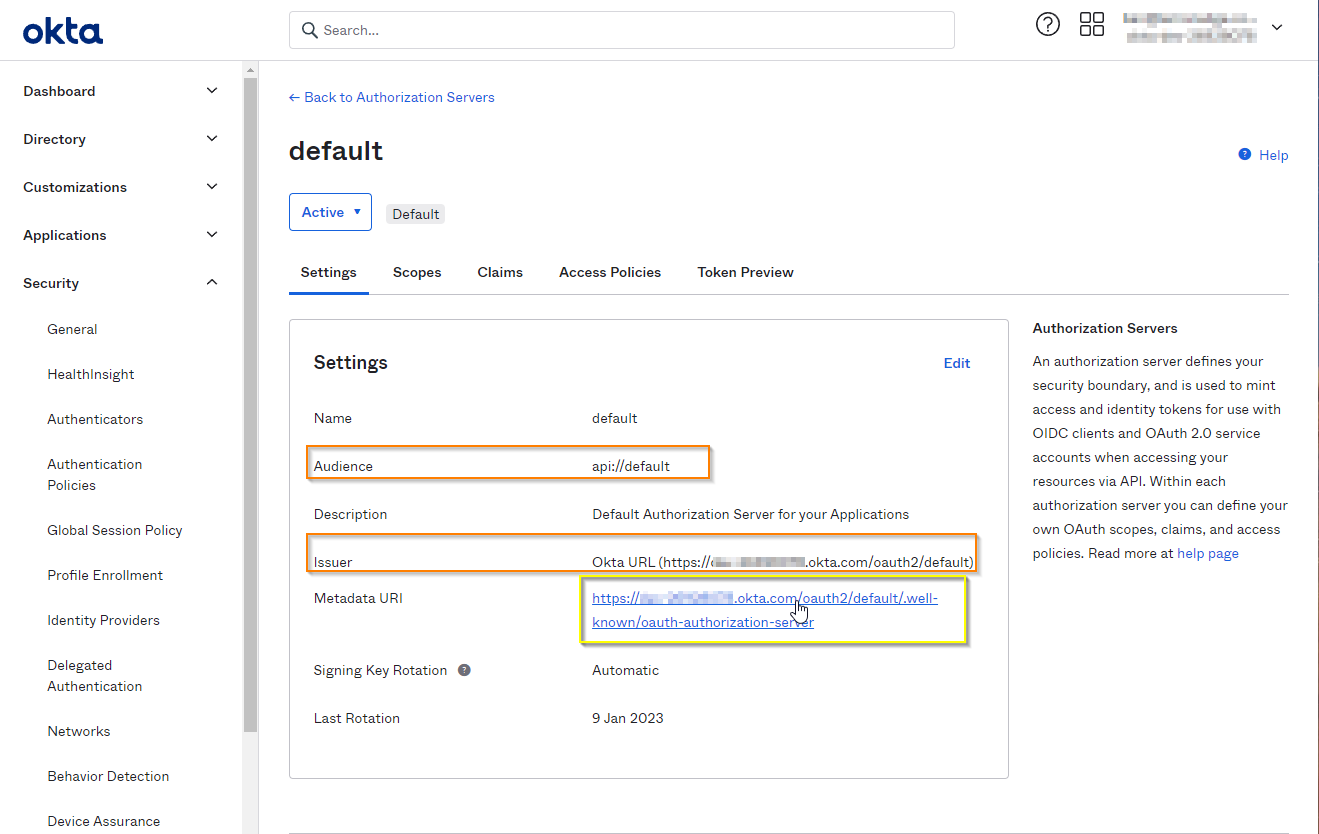Viewport: 1319px width, 834px height.
Task: Open the Metadata URI link
Action: (x=765, y=610)
